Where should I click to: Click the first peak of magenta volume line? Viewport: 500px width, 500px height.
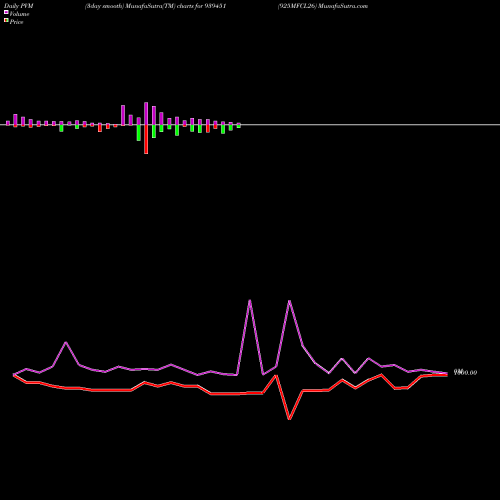click(66, 342)
